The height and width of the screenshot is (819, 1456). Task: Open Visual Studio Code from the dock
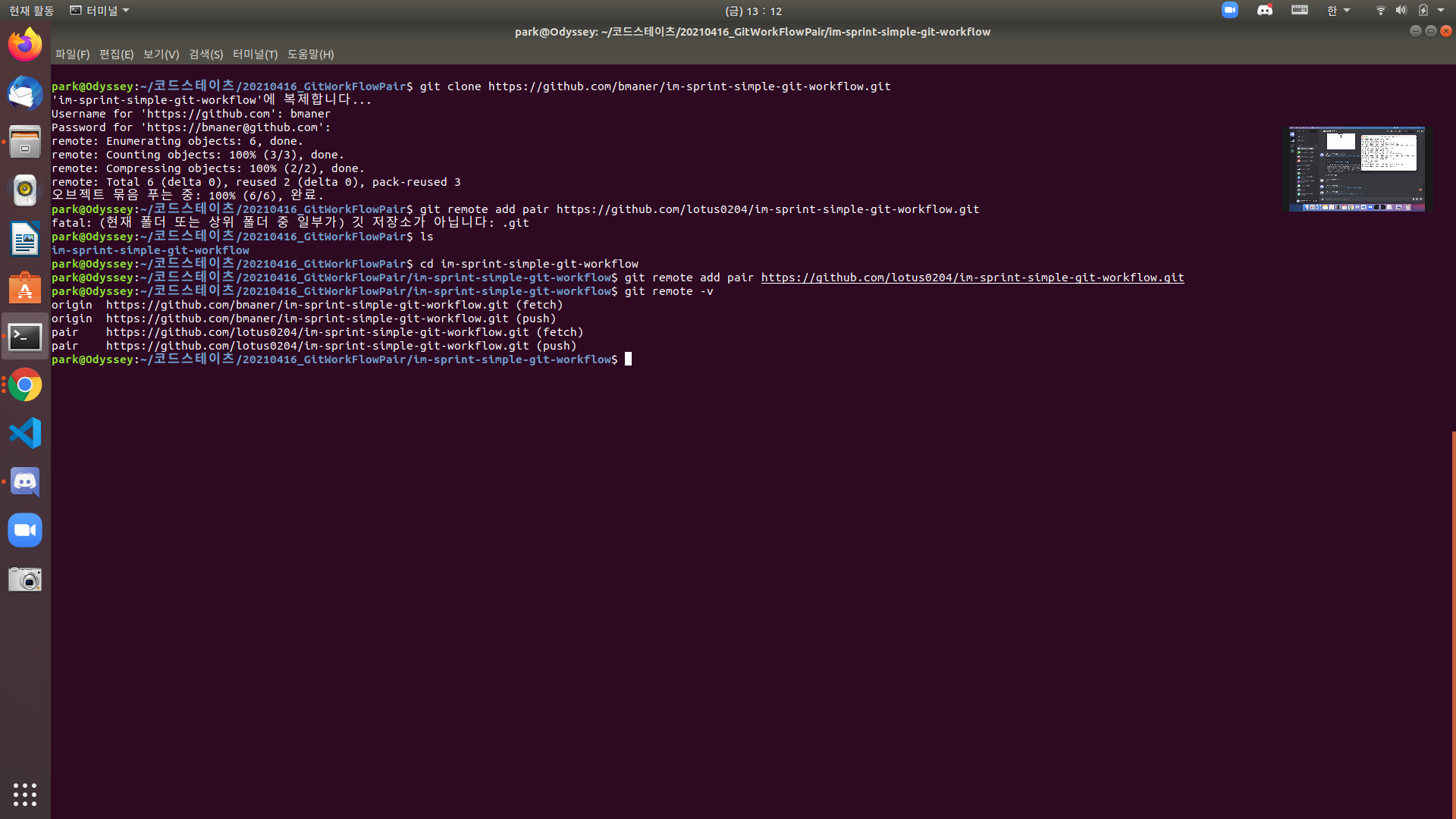tap(25, 434)
